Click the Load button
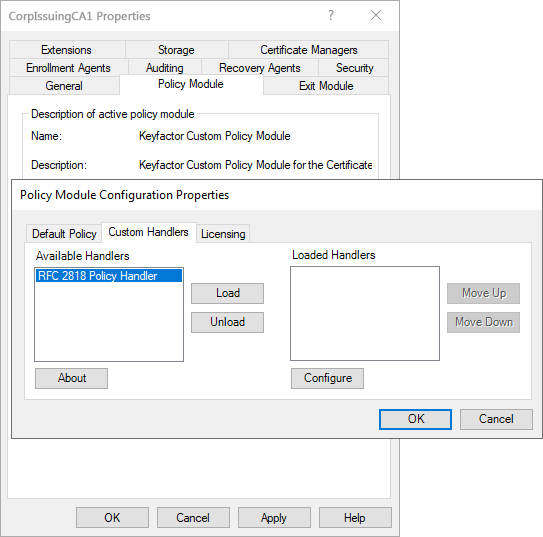The image size is (543, 537). pos(228,293)
